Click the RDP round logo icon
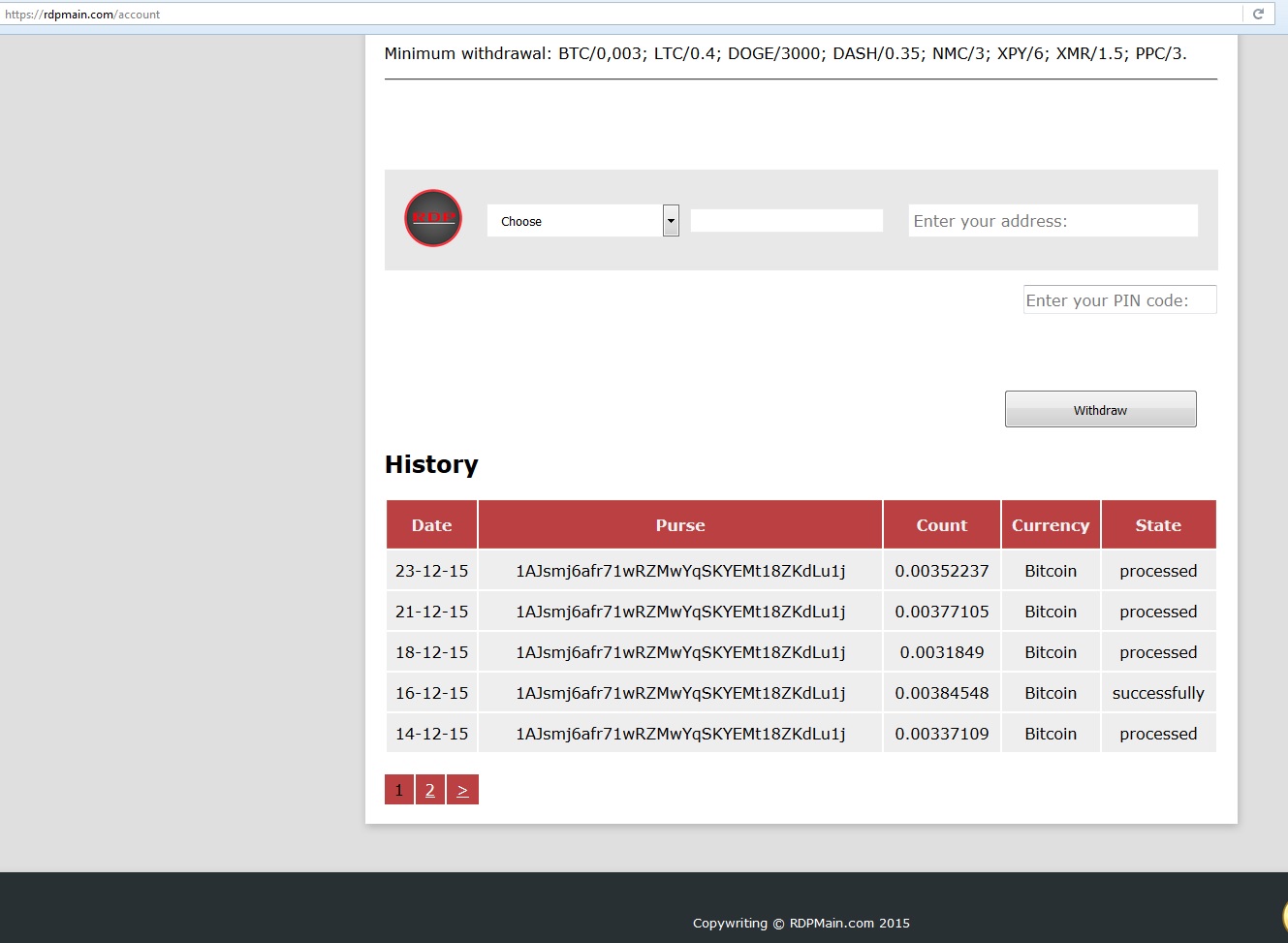The image size is (1288, 943). click(433, 218)
